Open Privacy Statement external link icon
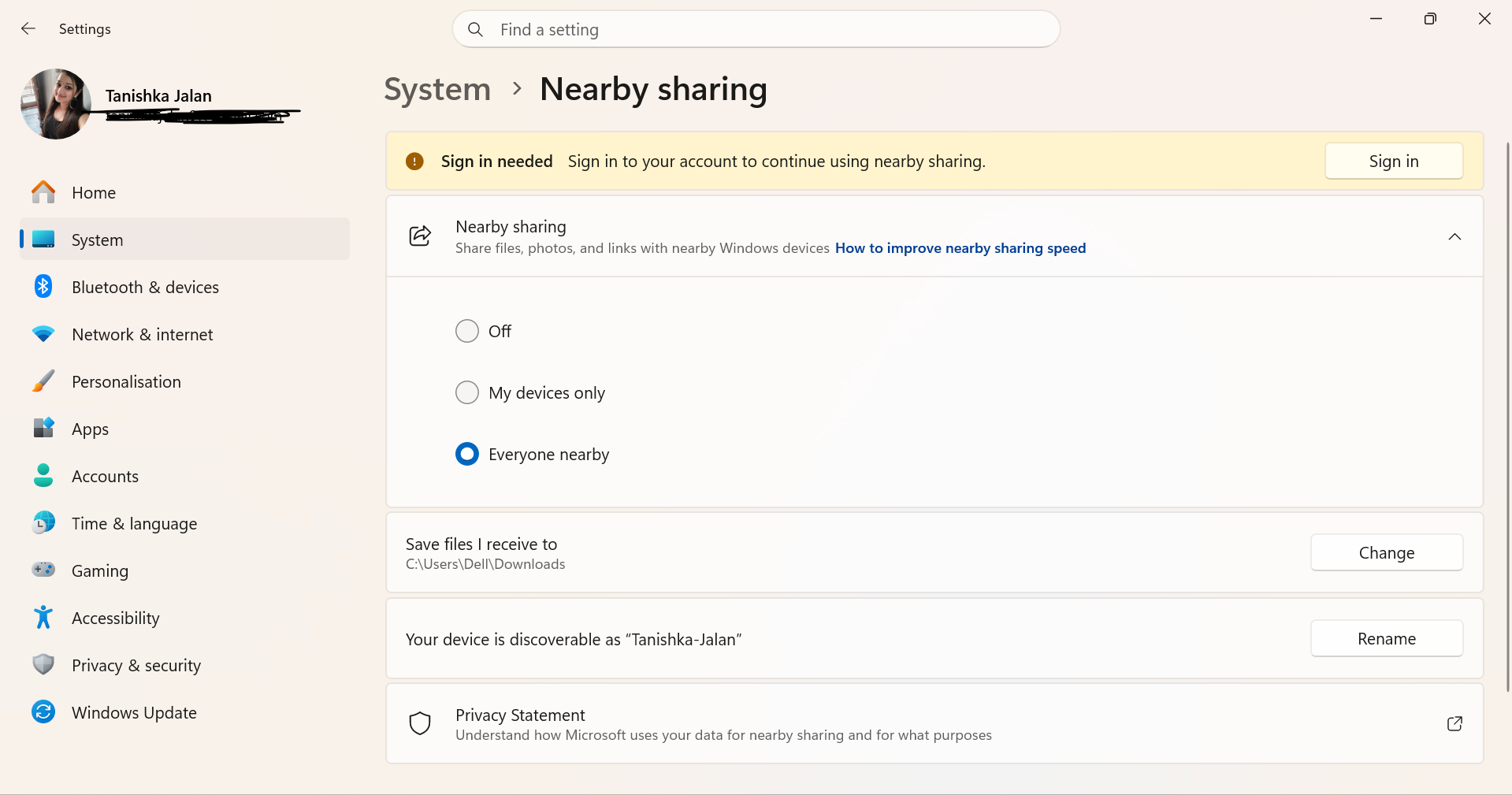Screen dimensions: 1512x795 [x=1454, y=723]
